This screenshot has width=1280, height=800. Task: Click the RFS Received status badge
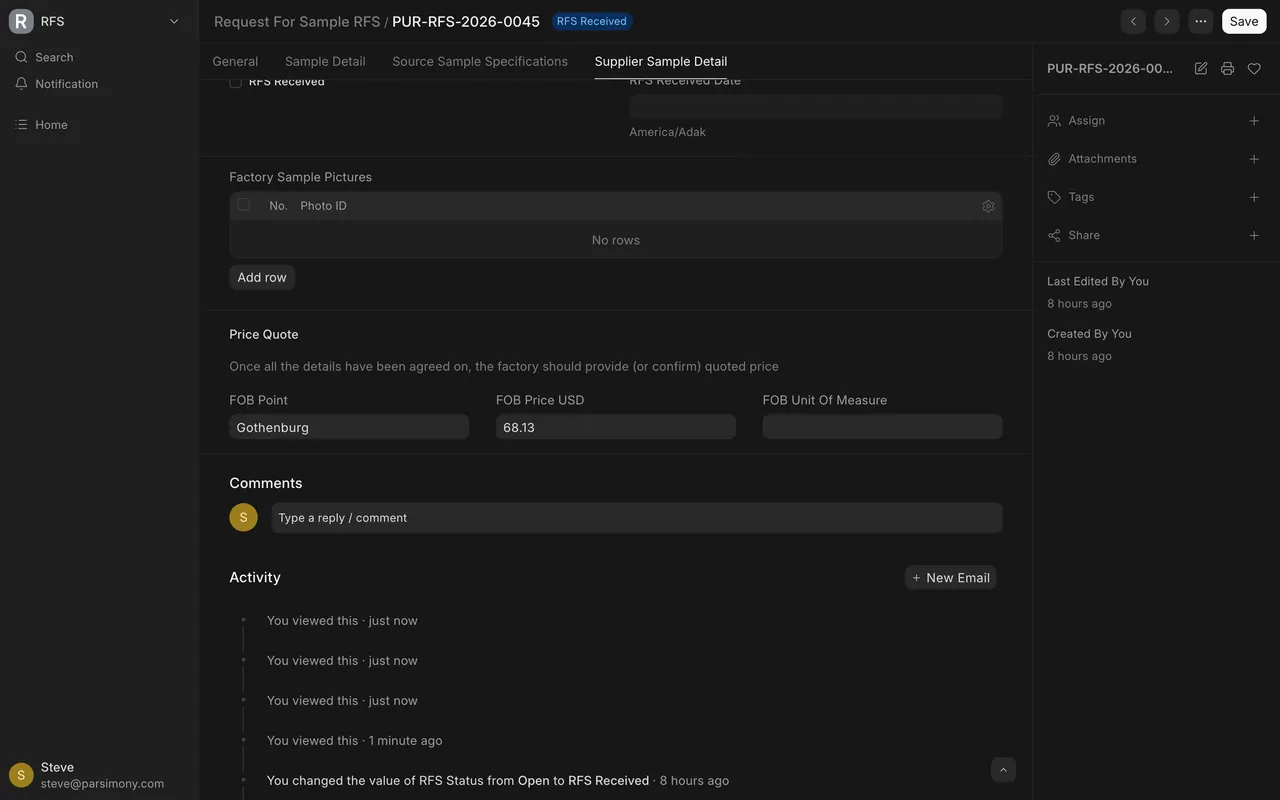(592, 21)
